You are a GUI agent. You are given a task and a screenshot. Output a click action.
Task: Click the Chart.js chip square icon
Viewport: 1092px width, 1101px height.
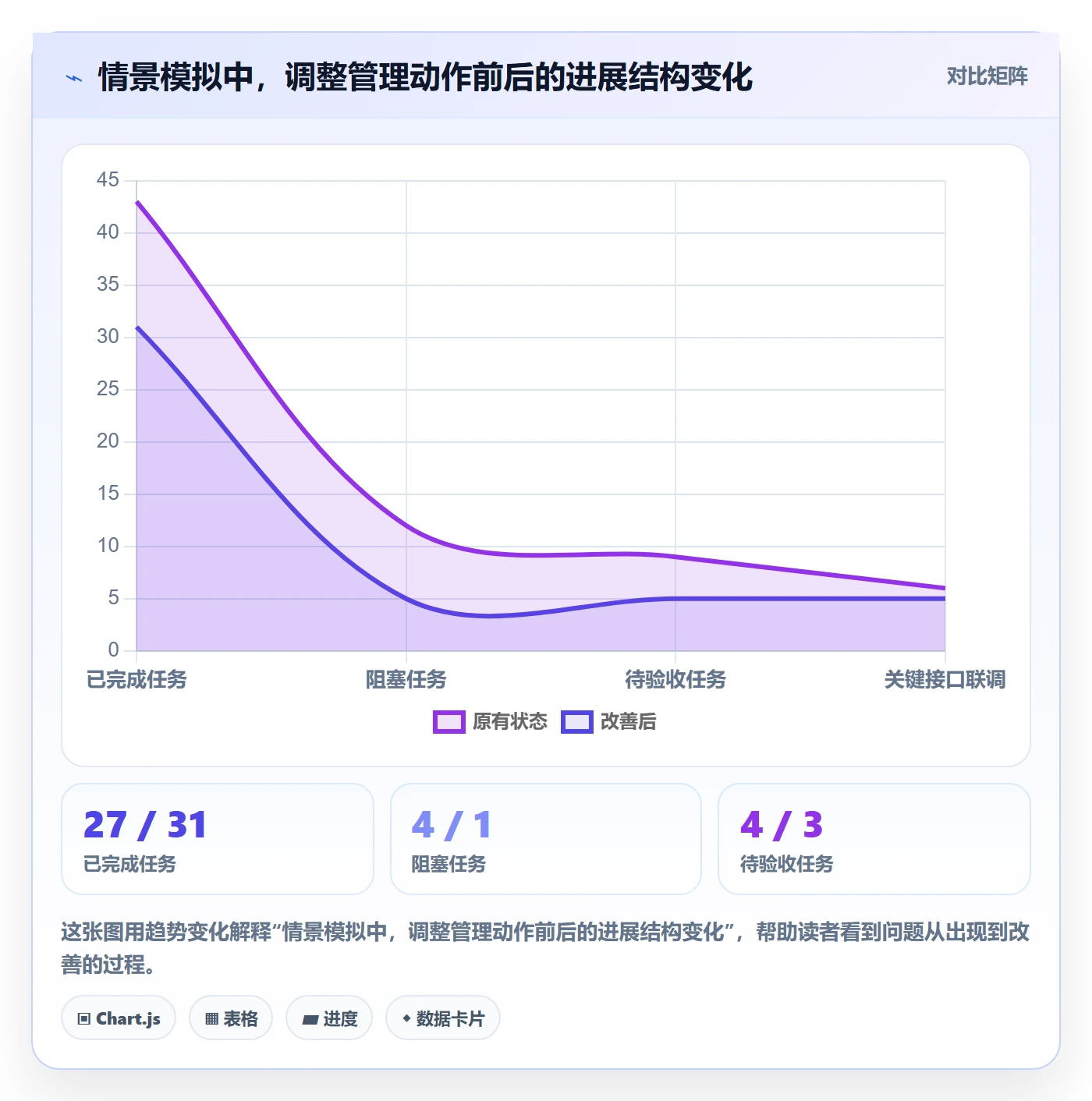[84, 1019]
